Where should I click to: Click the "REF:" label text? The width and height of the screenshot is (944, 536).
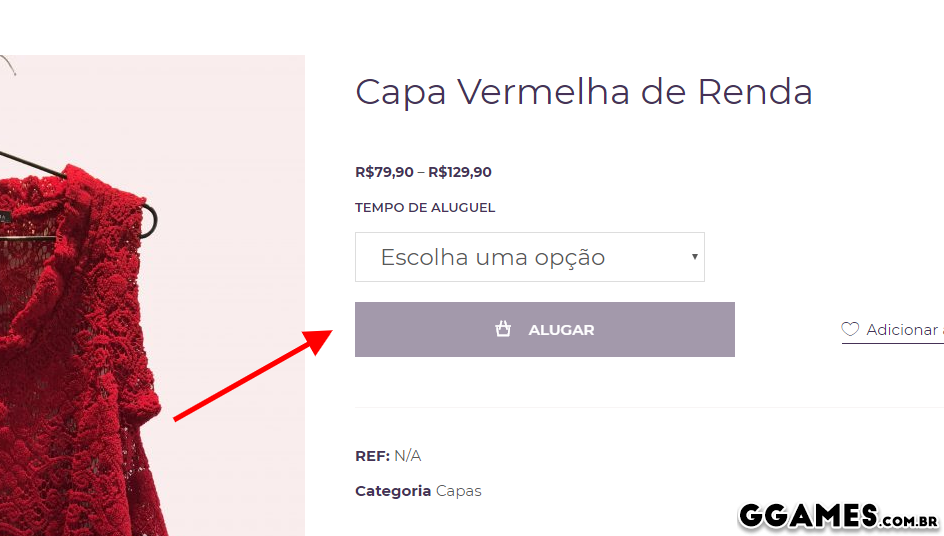click(x=372, y=456)
